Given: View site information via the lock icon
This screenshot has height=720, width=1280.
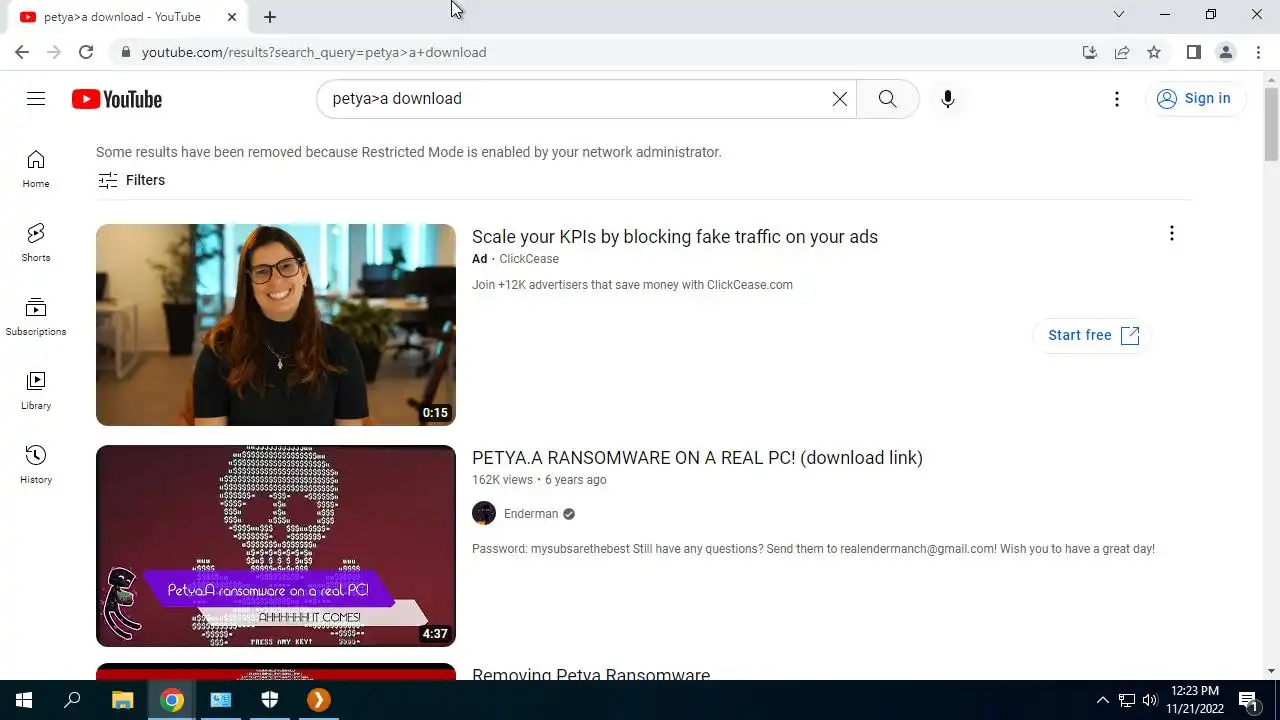Looking at the screenshot, I should [x=125, y=52].
